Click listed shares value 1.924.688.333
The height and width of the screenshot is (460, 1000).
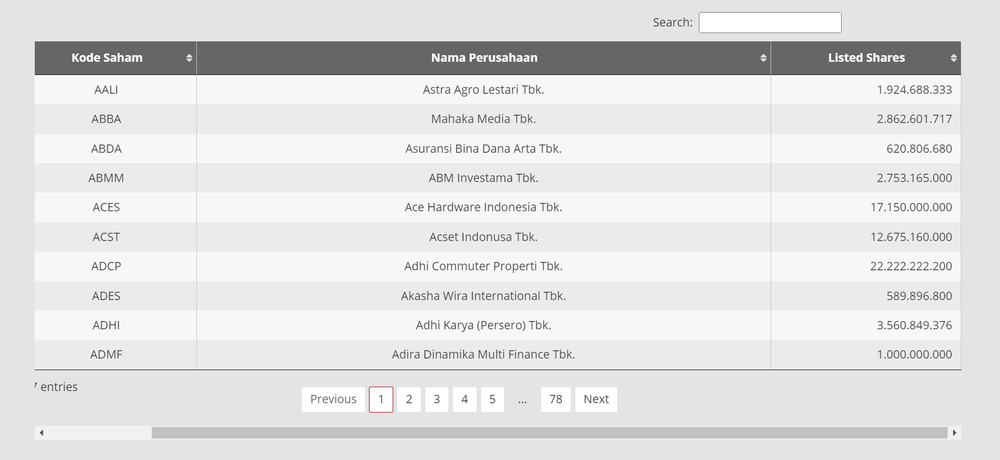[914, 90]
